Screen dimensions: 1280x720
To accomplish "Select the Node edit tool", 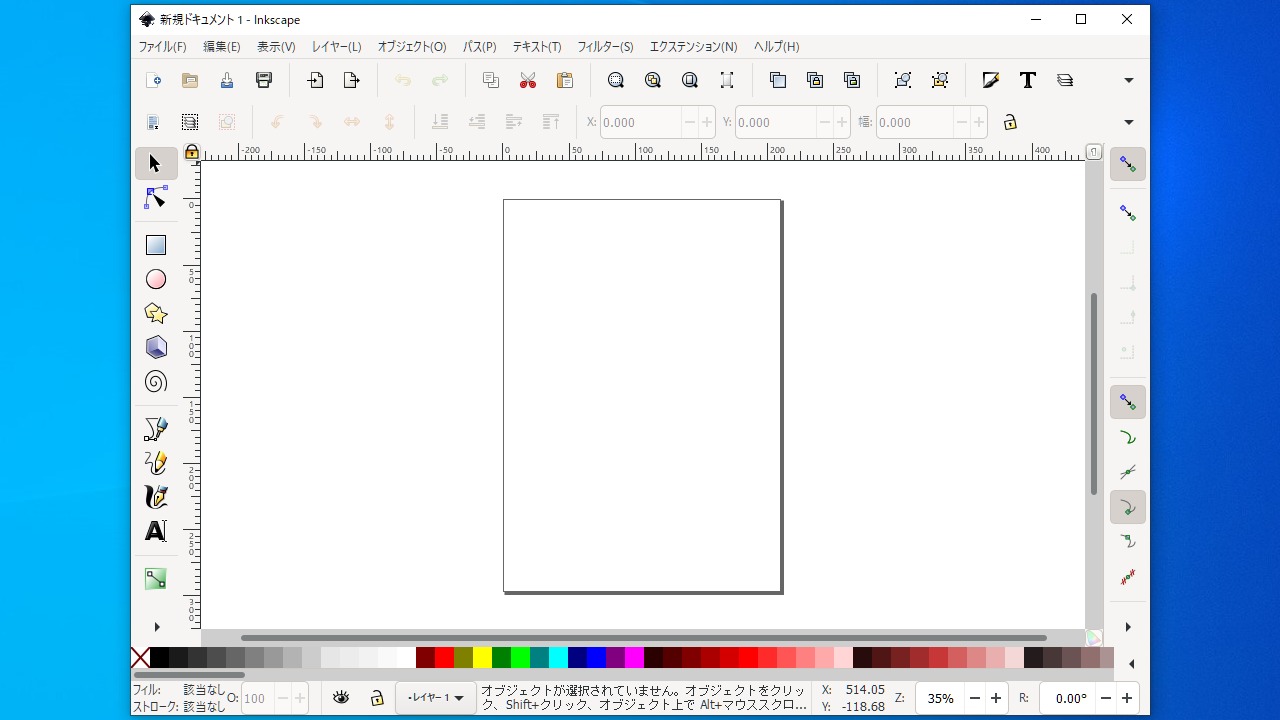I will coord(155,198).
